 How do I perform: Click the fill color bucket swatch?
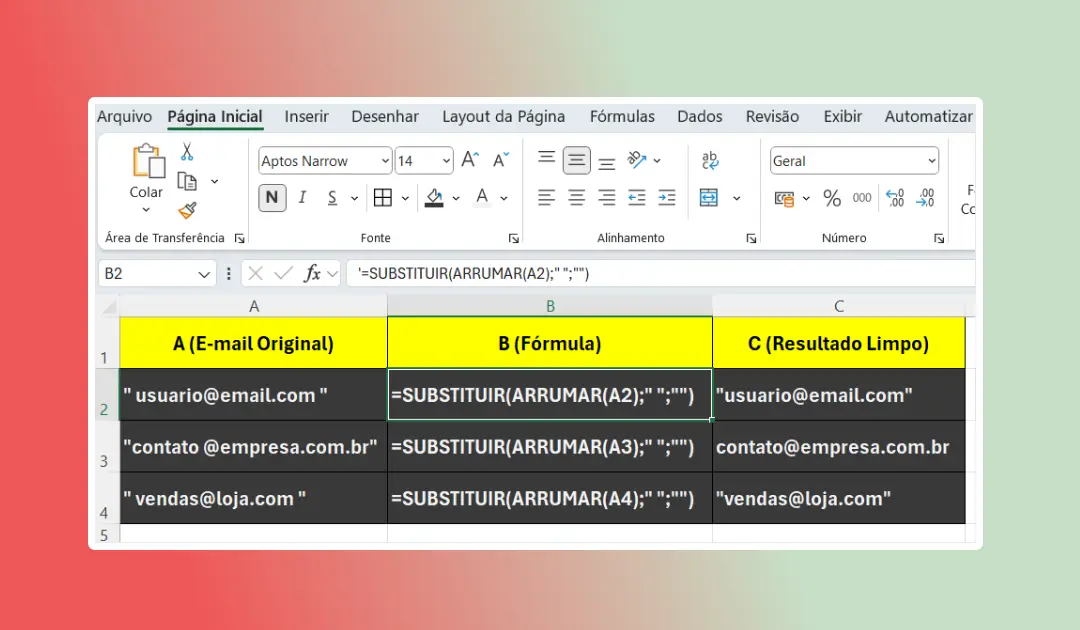[x=434, y=198]
